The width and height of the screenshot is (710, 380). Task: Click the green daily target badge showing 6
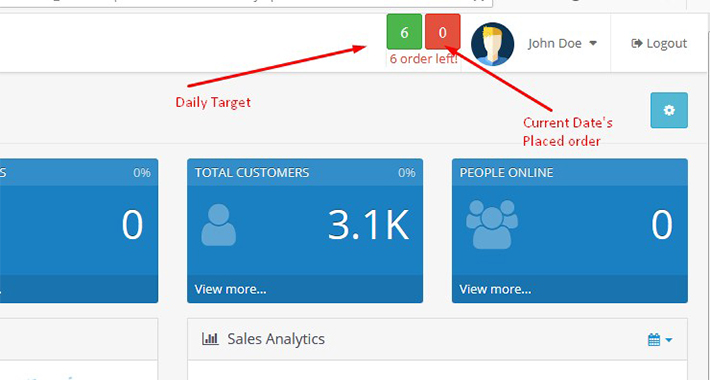(x=404, y=32)
